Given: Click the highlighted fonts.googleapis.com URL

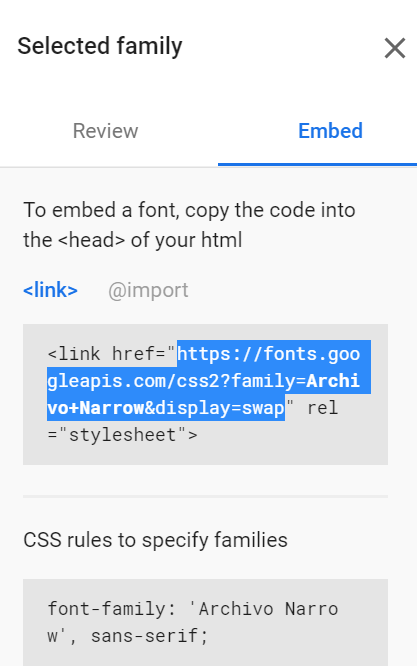Looking at the screenshot, I should click(x=208, y=381).
